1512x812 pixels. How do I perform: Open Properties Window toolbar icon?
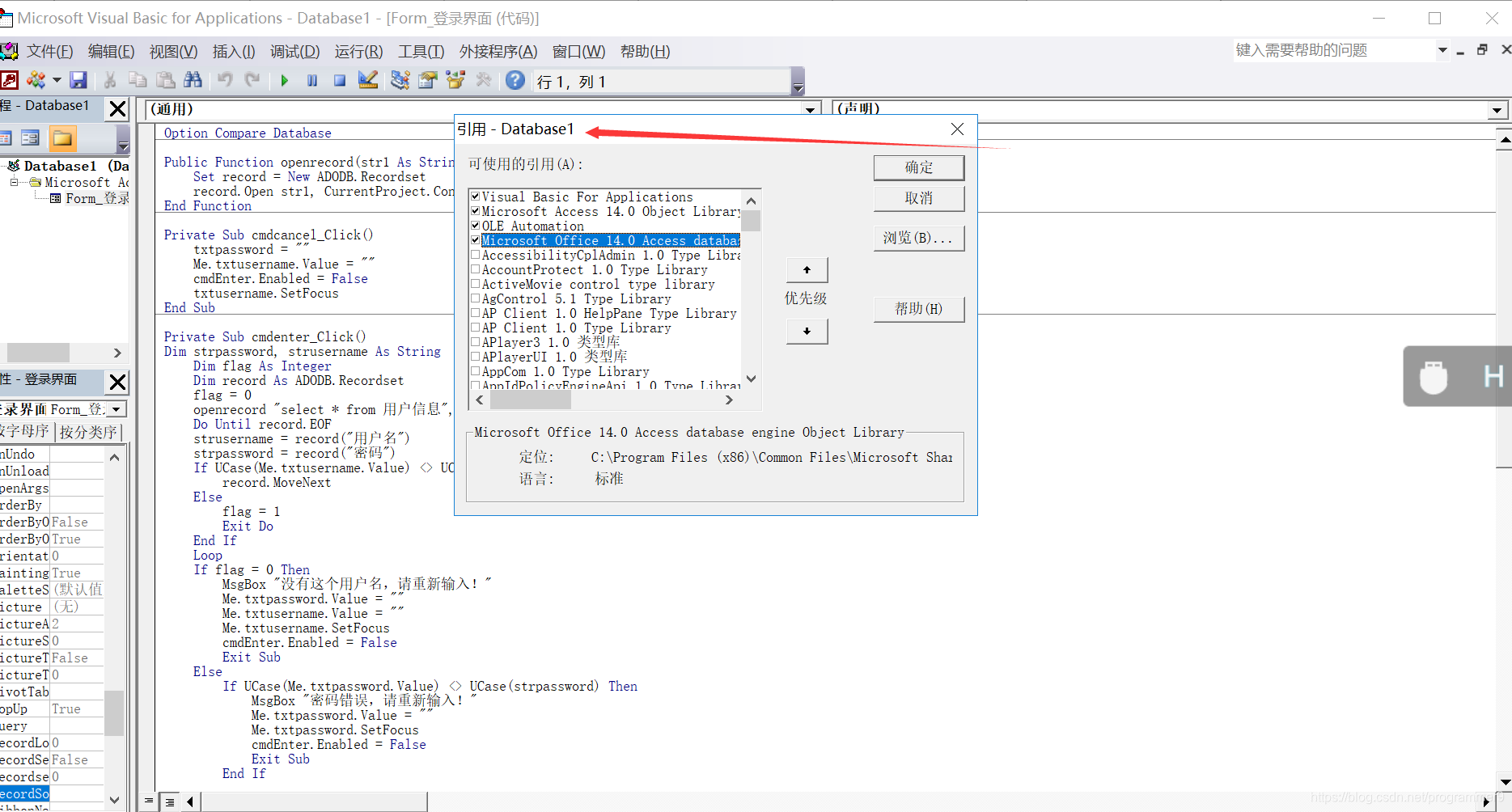[x=428, y=80]
